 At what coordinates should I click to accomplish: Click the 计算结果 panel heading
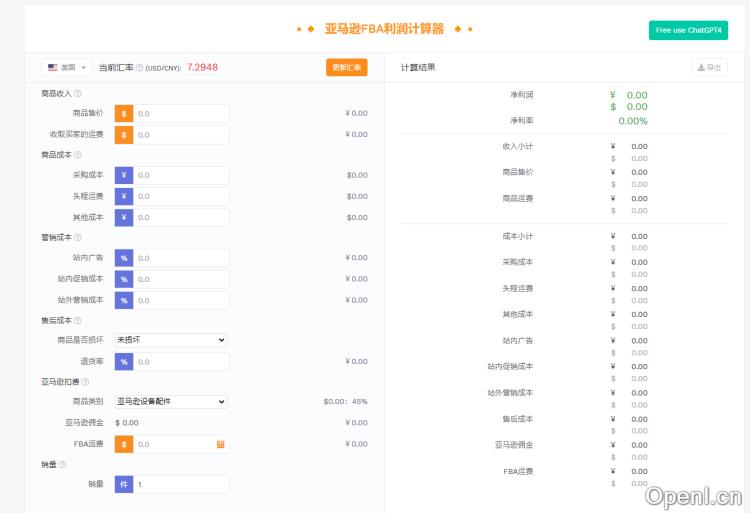[418, 67]
